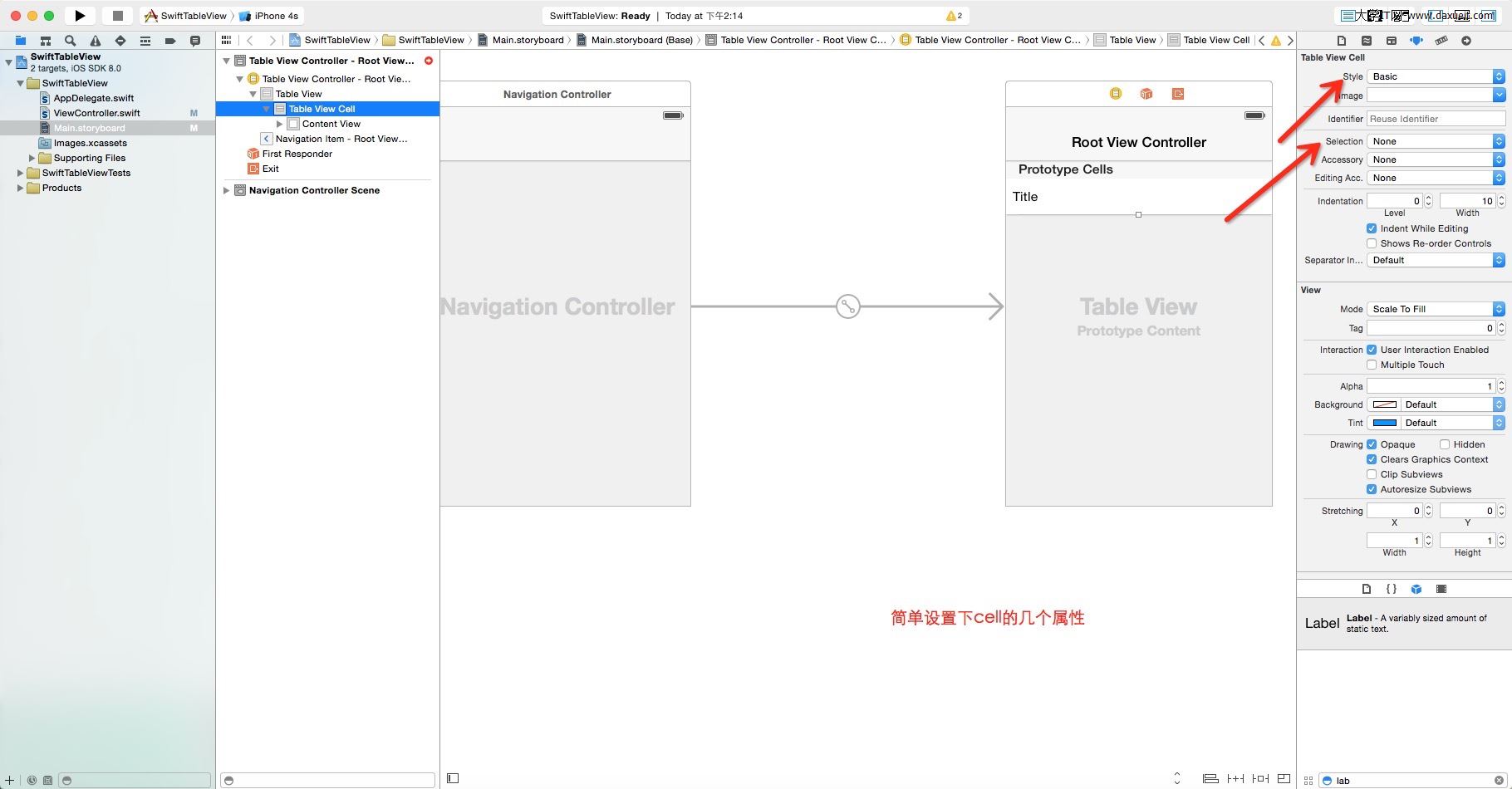Open the Style dropdown set to Basic
Viewport: 1512px width, 789px height.
pyautogui.click(x=1436, y=76)
